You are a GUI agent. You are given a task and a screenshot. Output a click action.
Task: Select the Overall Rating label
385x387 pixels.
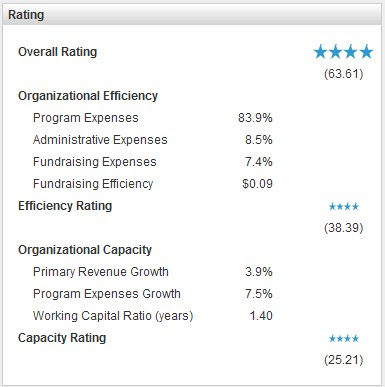58,52
